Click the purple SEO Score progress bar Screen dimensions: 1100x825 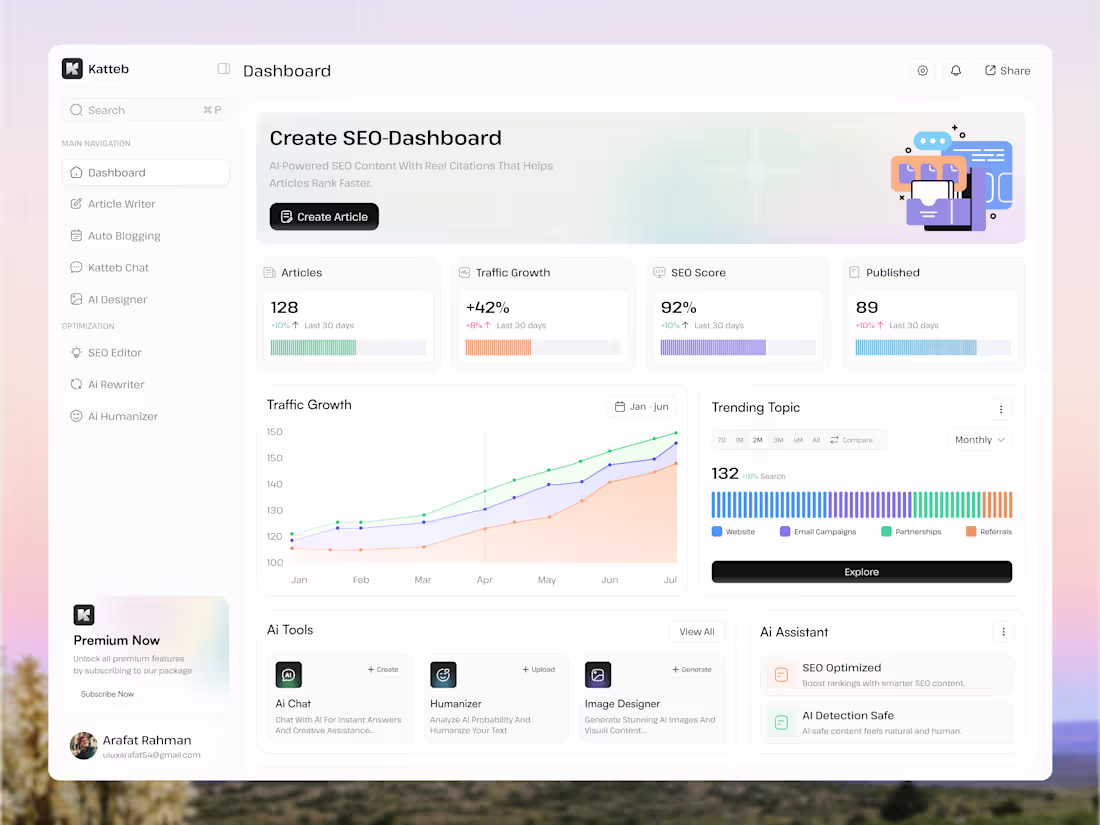713,347
